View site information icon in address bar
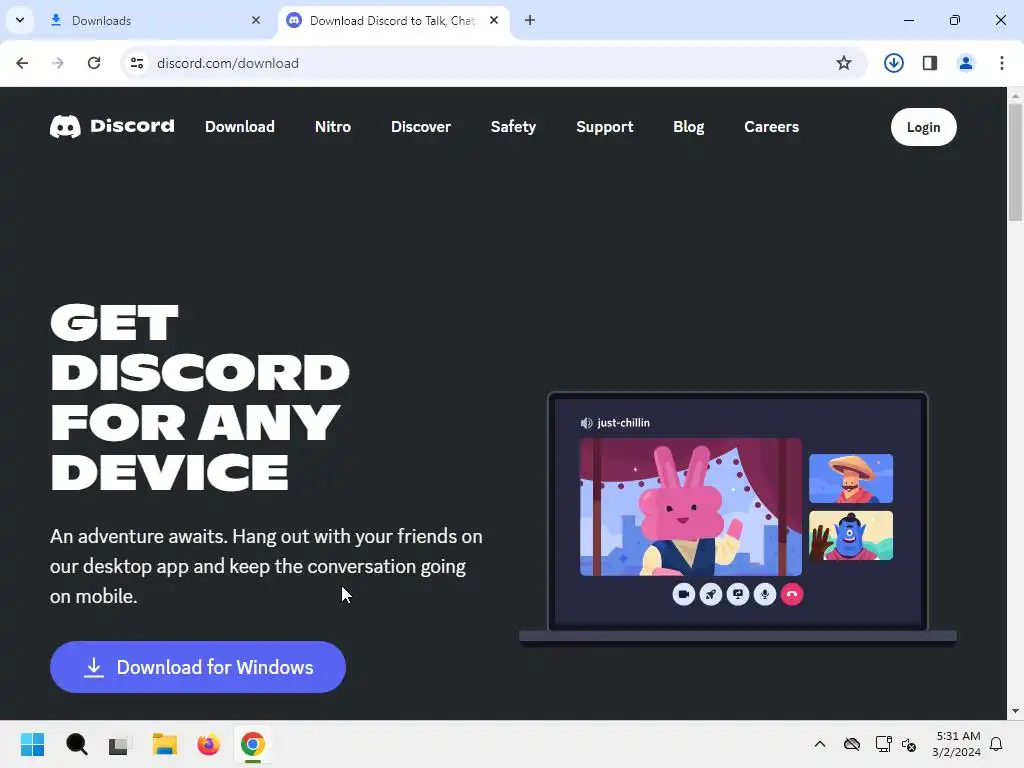Image resolution: width=1024 pixels, height=768 pixels. click(x=136, y=63)
